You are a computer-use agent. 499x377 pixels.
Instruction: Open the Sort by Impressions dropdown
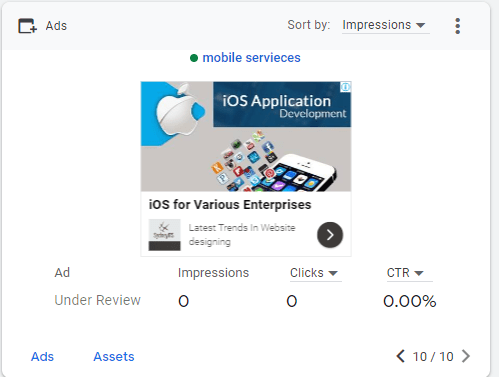[385, 25]
